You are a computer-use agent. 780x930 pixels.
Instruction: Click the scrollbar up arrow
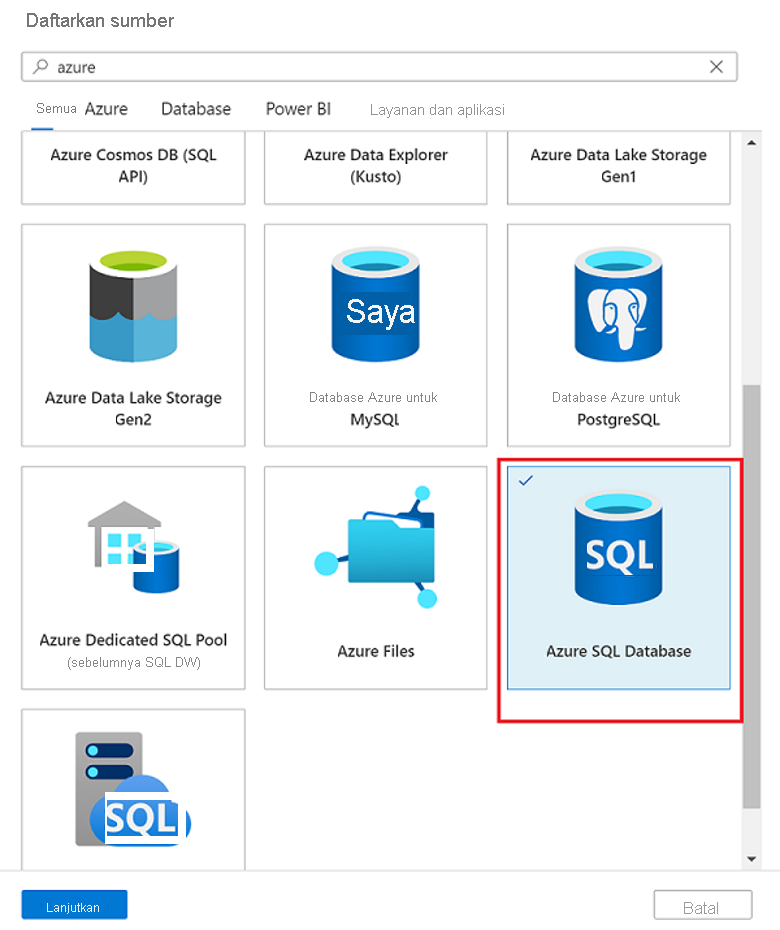tap(752, 142)
